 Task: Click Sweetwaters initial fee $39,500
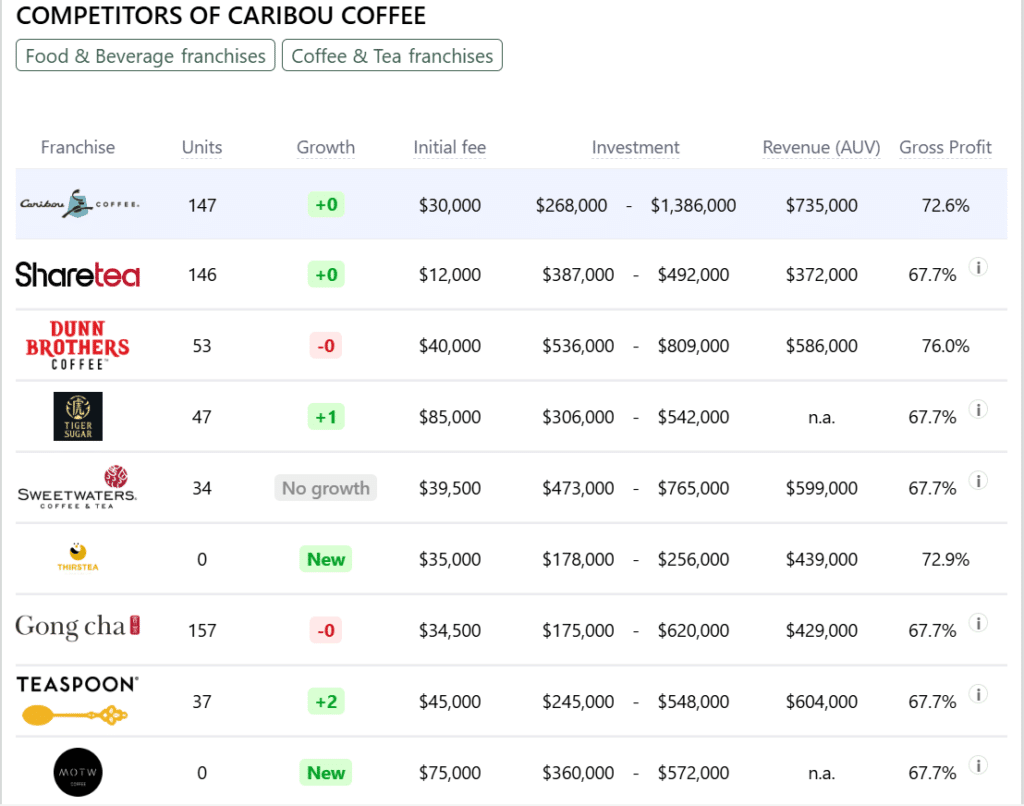(x=449, y=488)
